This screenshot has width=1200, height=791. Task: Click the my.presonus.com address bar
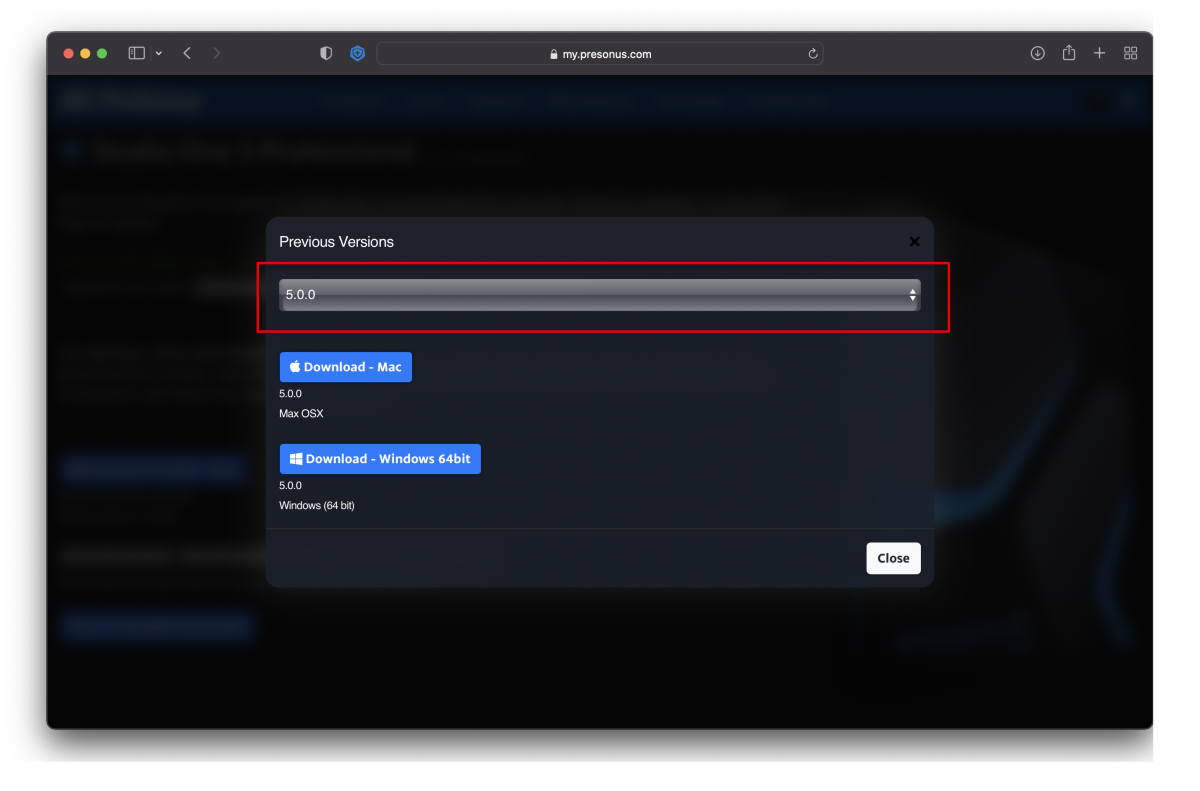click(600, 54)
